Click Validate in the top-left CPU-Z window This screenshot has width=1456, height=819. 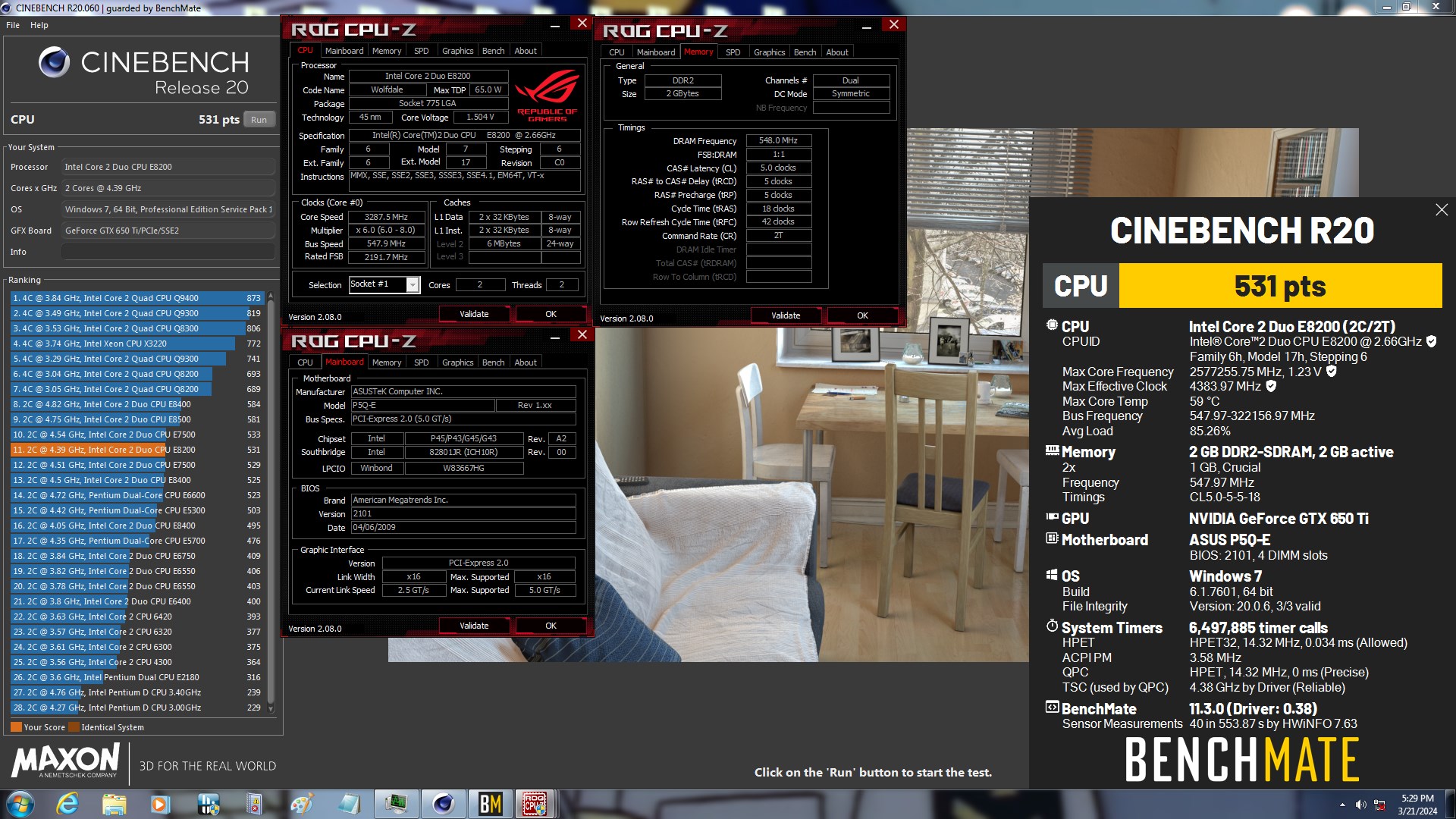click(x=474, y=314)
